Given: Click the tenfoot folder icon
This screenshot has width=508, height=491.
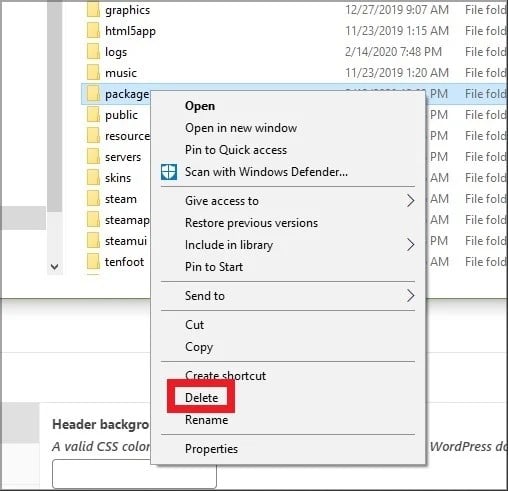Looking at the screenshot, I should pos(93,262).
